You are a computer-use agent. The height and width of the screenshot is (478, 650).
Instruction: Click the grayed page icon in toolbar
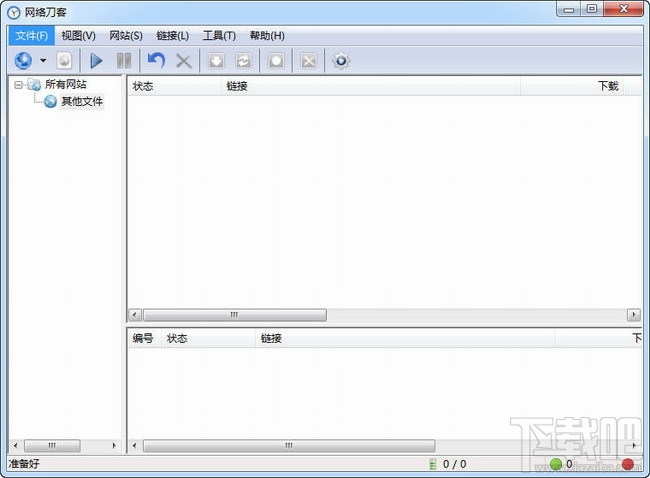point(64,61)
